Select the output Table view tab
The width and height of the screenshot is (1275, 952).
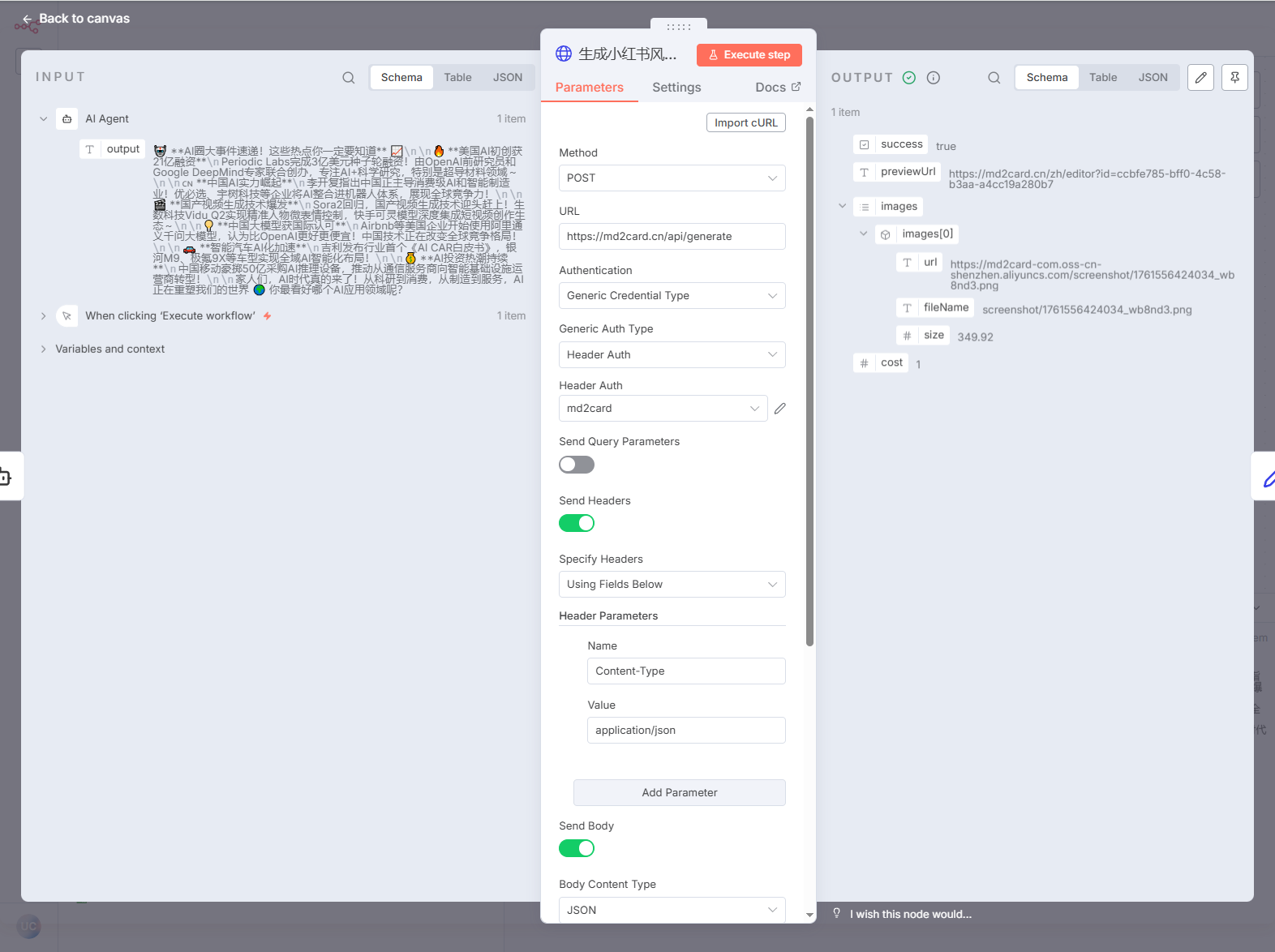(x=1103, y=78)
